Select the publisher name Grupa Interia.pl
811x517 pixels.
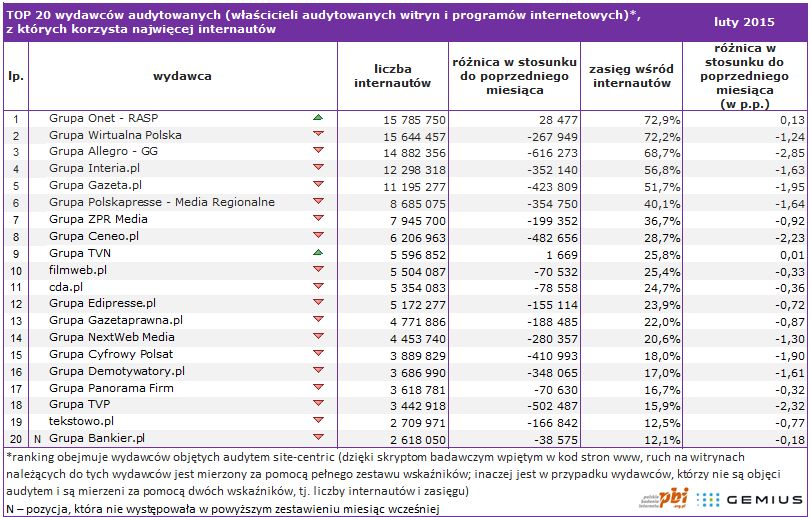click(95, 168)
